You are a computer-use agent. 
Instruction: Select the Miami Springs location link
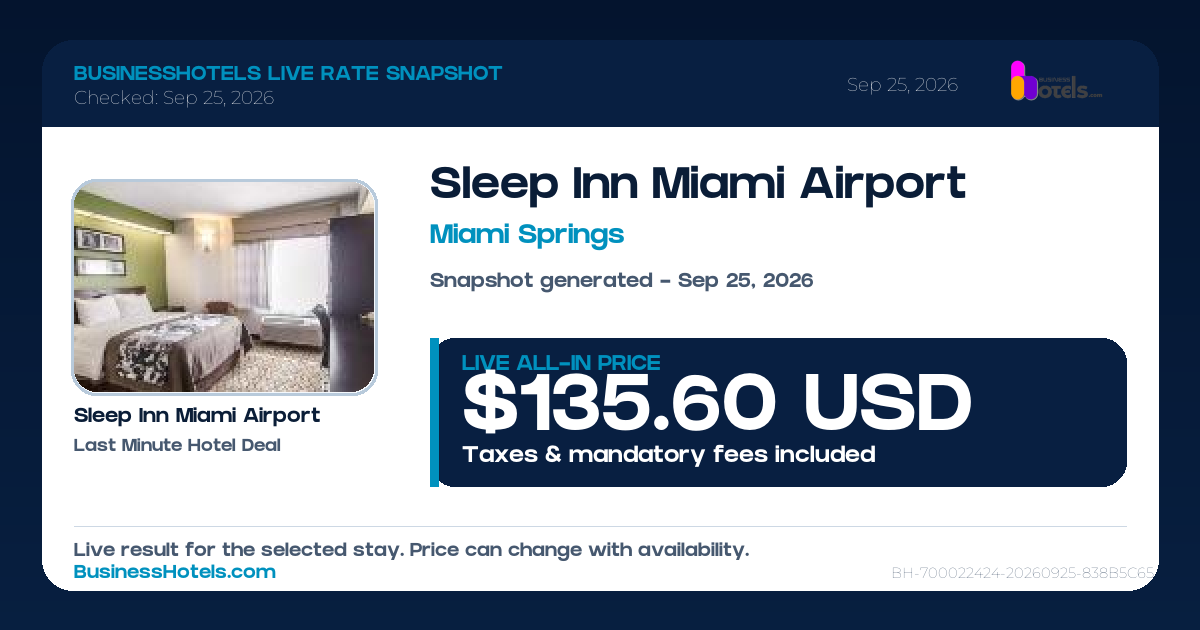coord(527,235)
